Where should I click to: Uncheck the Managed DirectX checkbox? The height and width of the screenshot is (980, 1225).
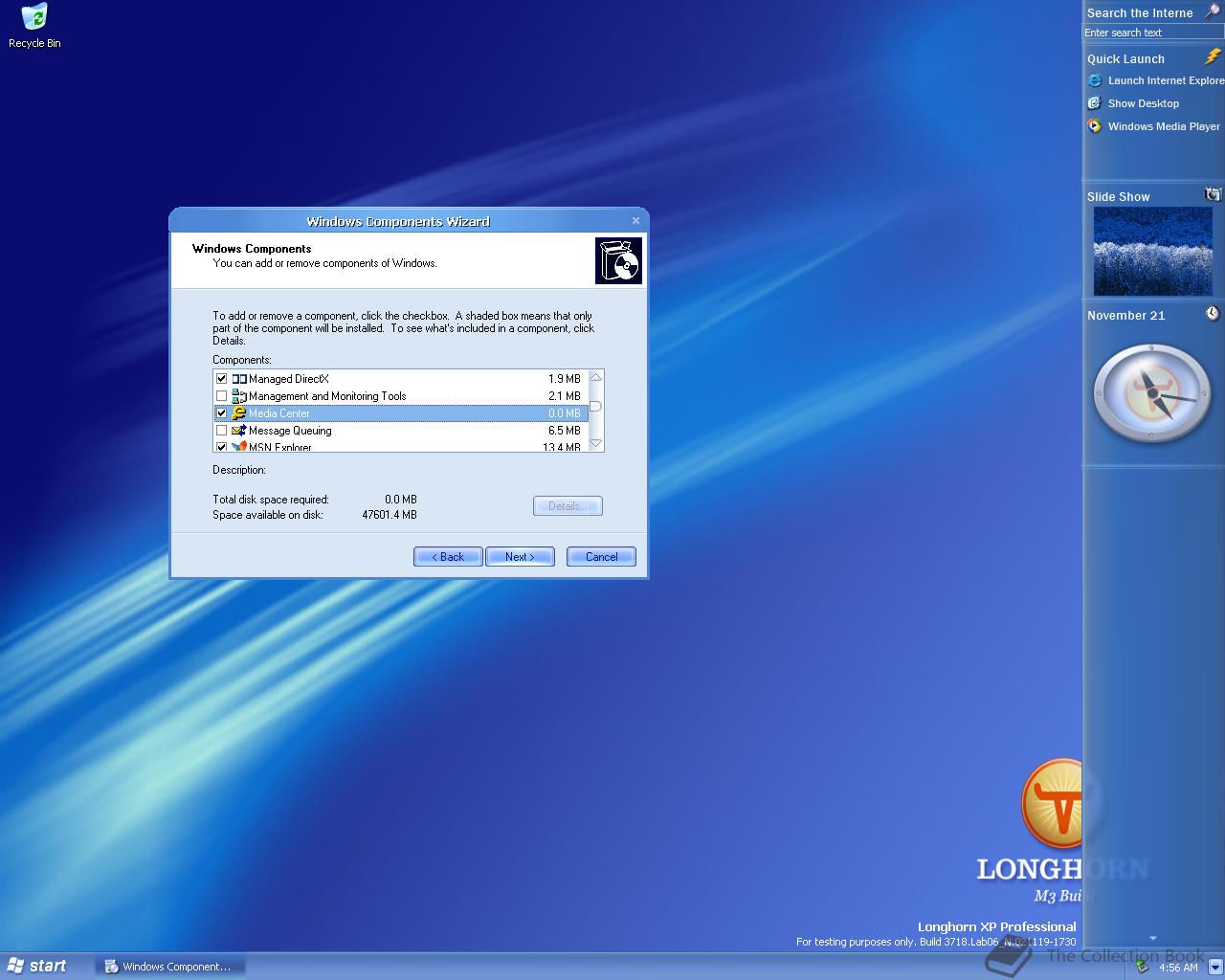pyautogui.click(x=222, y=379)
